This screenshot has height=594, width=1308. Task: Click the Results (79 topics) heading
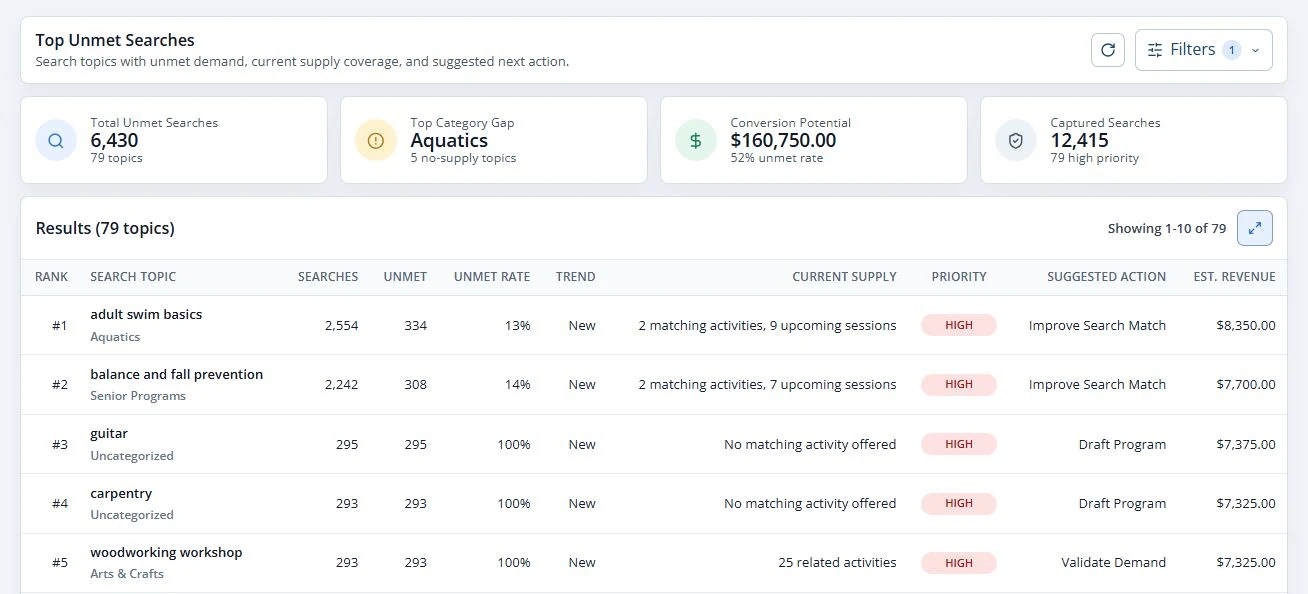105,228
